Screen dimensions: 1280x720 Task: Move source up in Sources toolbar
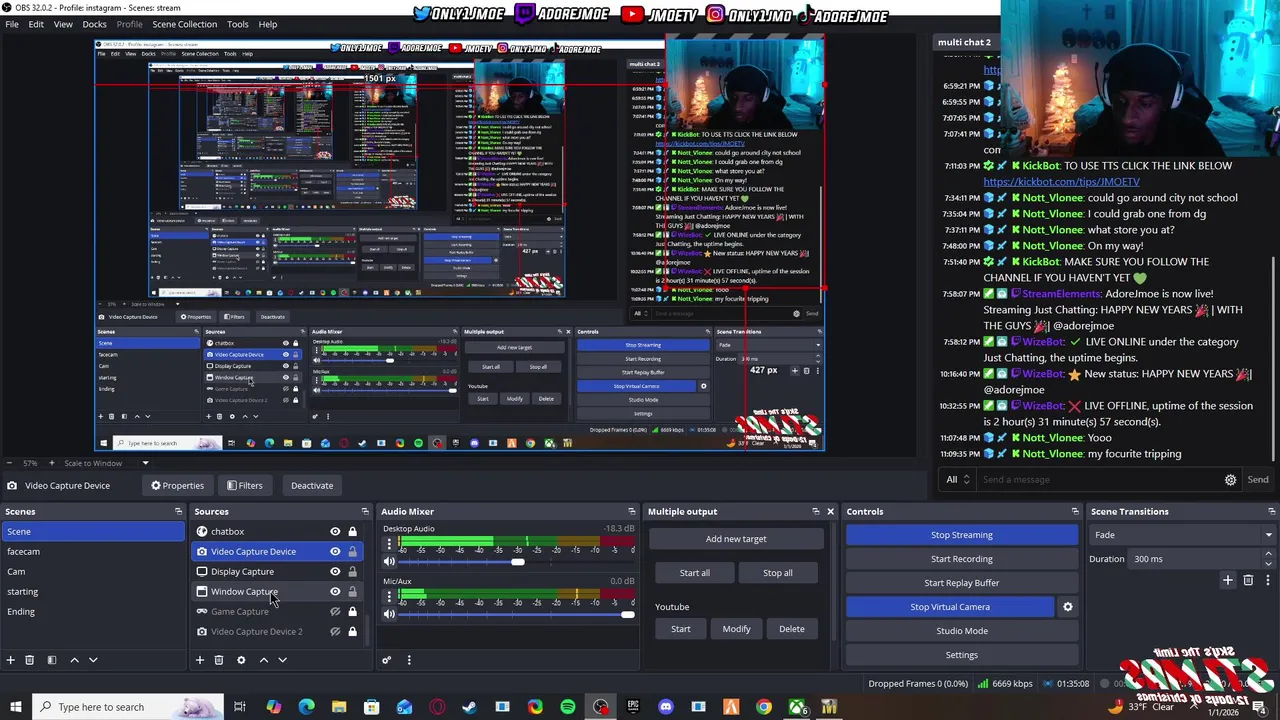tap(264, 660)
